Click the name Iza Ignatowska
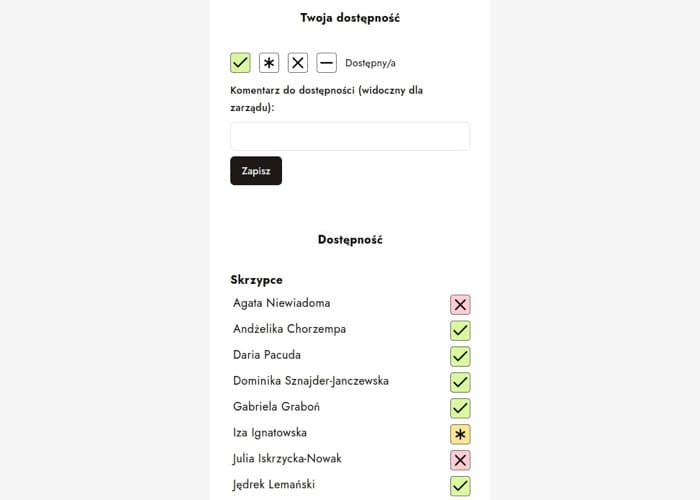Screen dimensions: 700x500 click(270, 433)
